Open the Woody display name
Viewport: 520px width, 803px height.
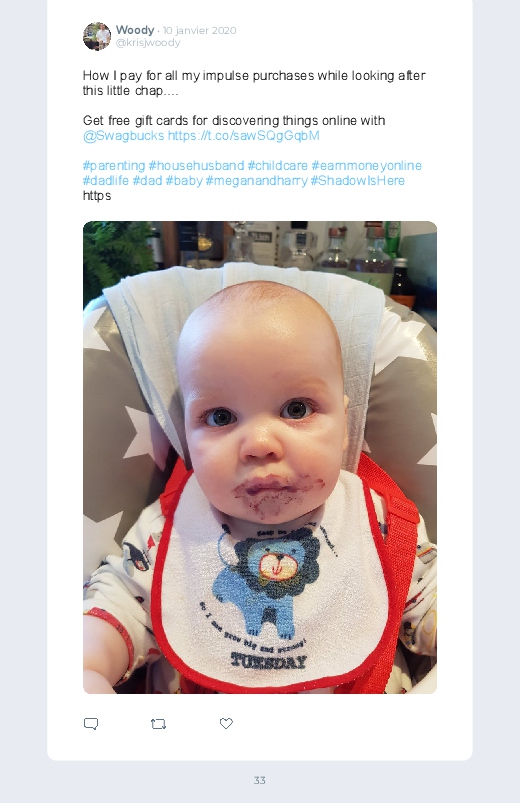click(135, 30)
